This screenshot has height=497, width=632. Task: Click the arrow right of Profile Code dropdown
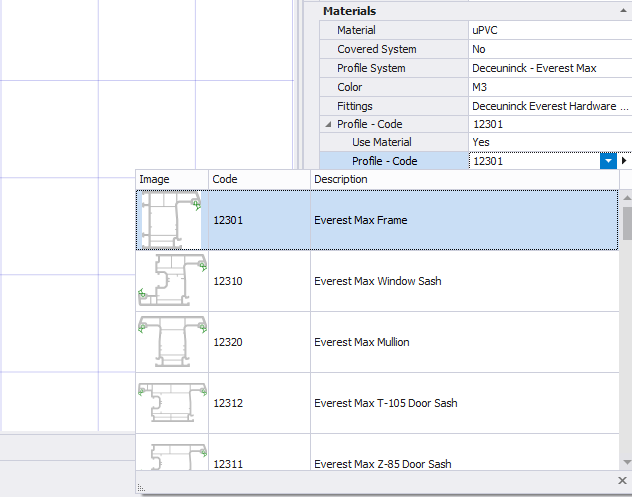pyautogui.click(x=625, y=161)
